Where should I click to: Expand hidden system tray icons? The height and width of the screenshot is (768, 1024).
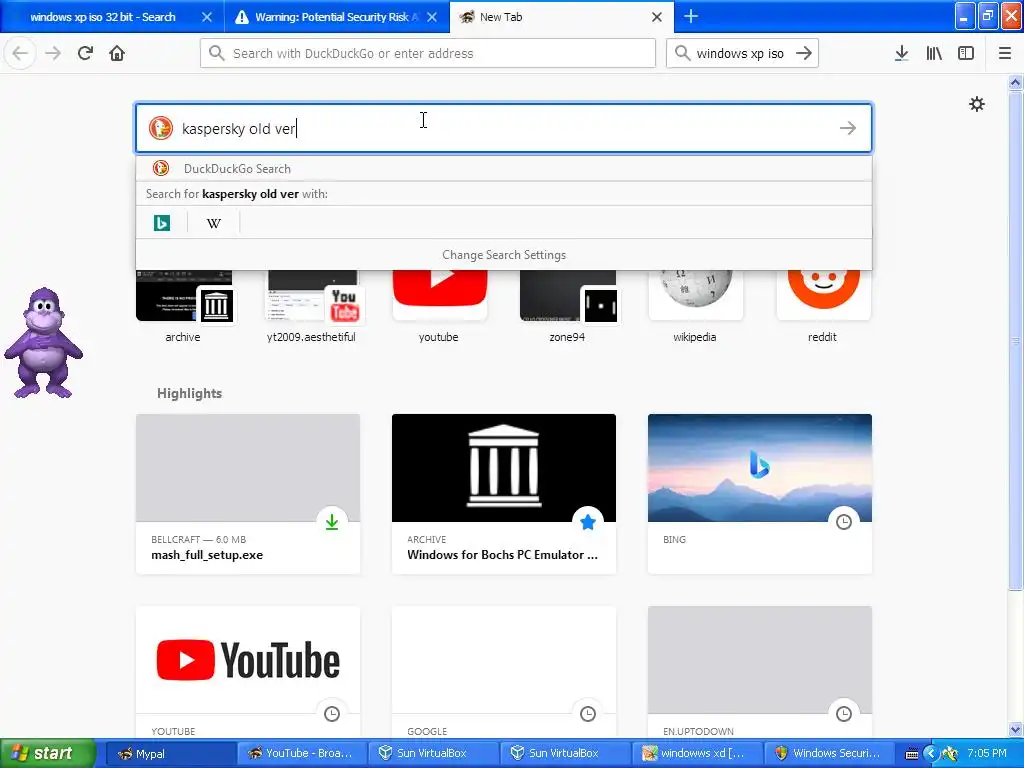[x=931, y=754]
